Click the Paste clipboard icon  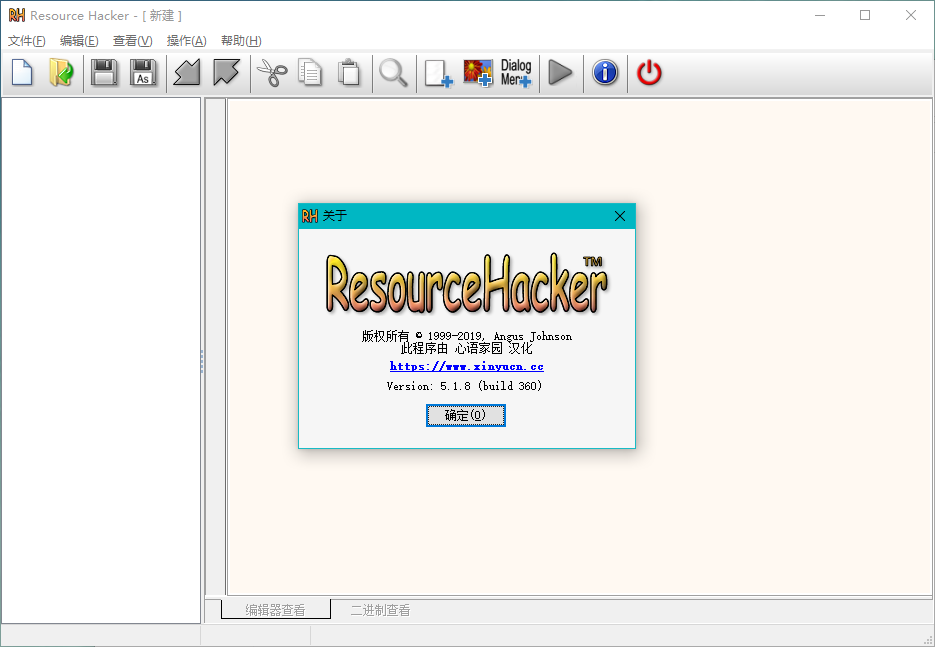click(349, 73)
